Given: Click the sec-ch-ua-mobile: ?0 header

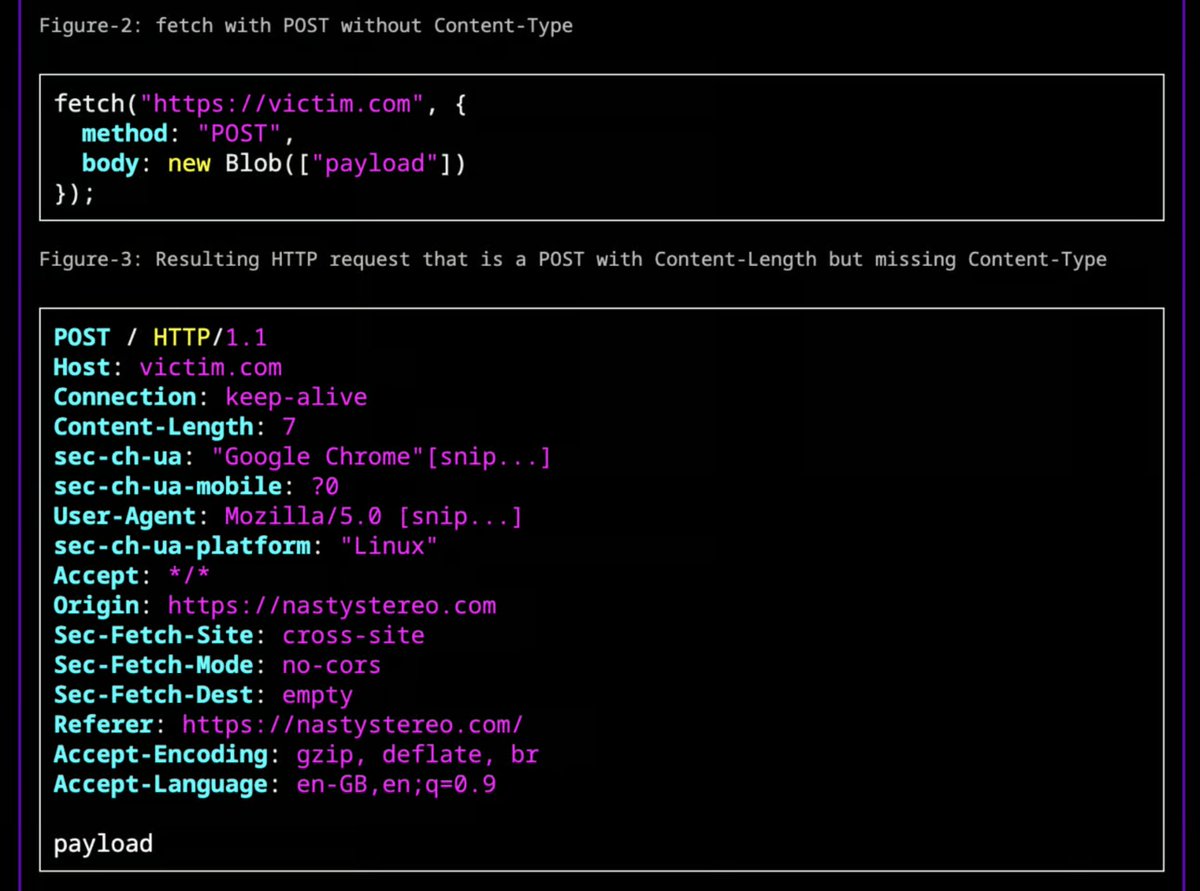Looking at the screenshot, I should [196, 487].
